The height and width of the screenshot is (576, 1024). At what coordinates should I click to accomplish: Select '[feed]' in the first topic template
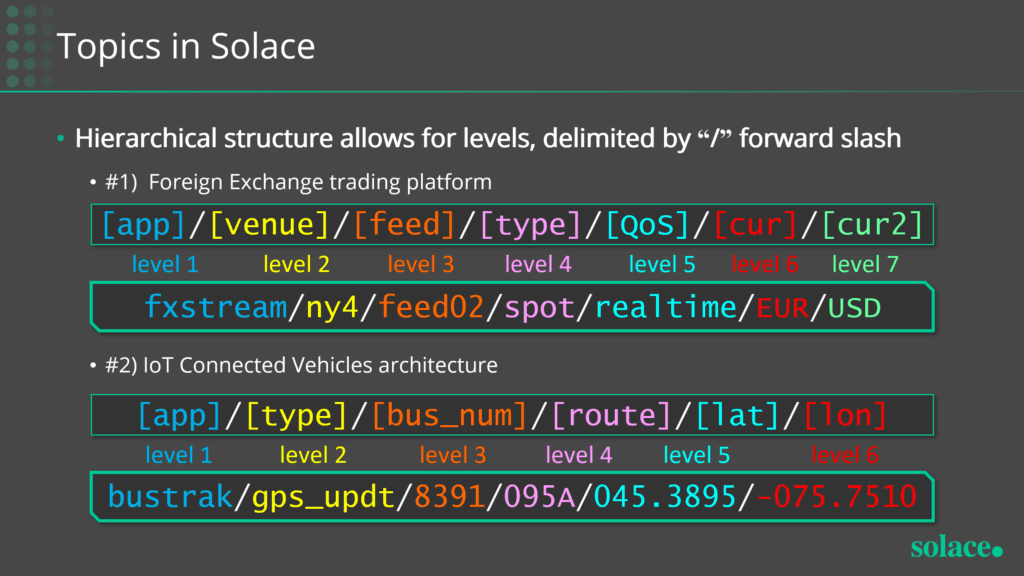[x=404, y=225]
